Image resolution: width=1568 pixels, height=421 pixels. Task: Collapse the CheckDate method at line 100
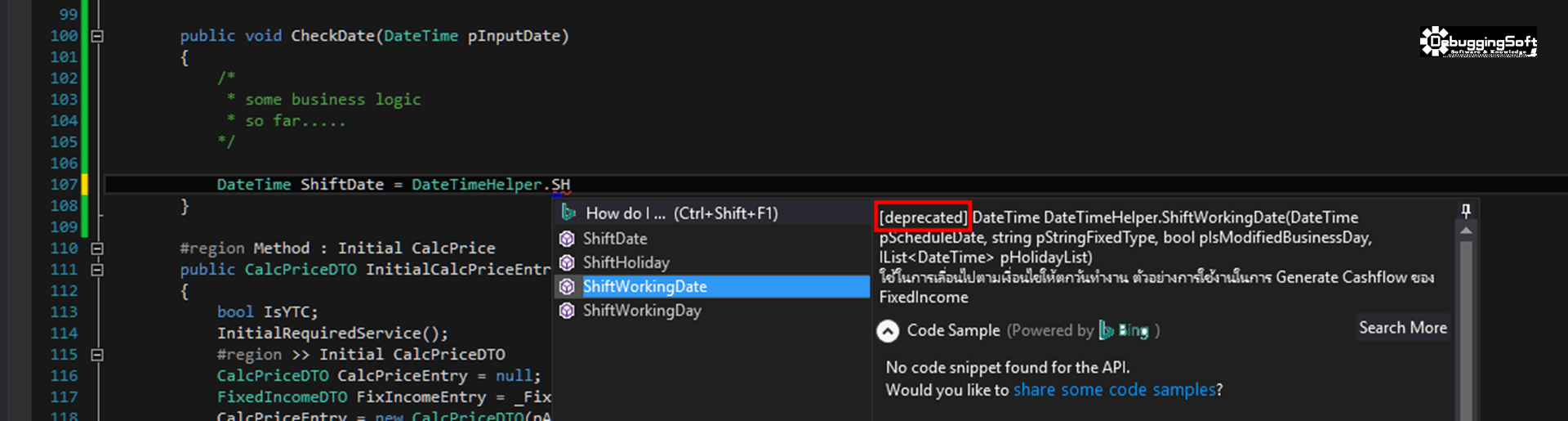(x=97, y=36)
